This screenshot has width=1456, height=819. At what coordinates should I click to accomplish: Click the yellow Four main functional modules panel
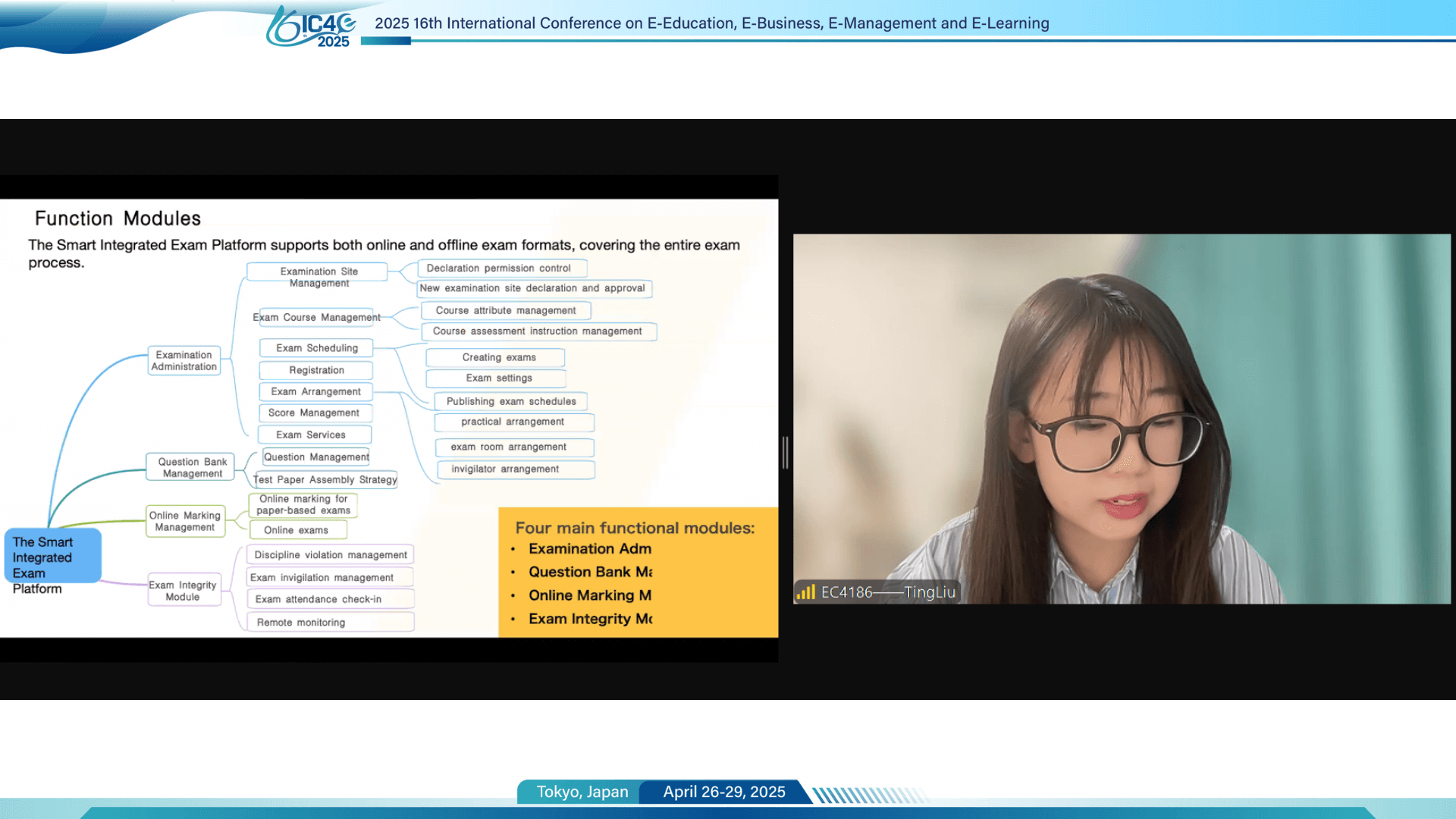coord(638,573)
